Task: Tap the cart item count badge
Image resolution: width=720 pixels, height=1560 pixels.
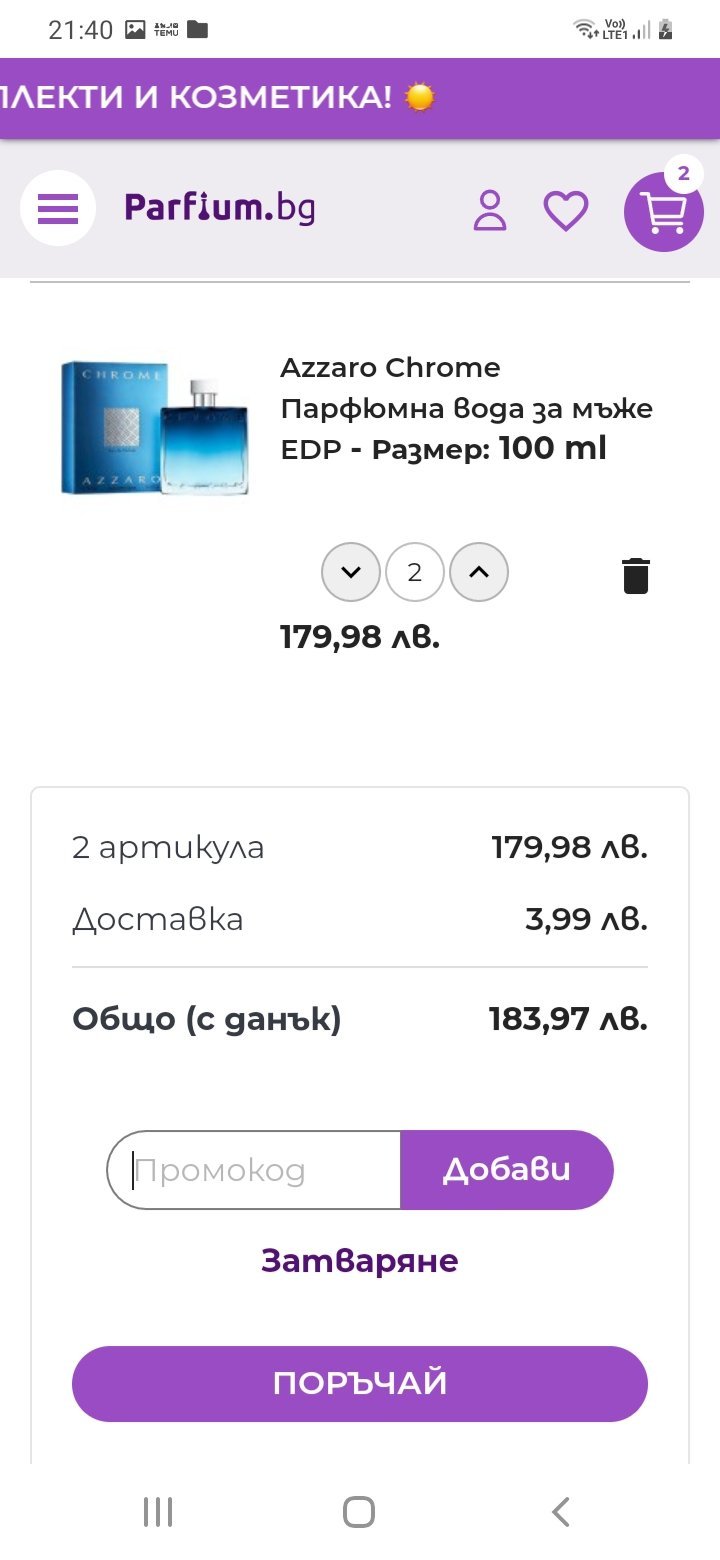Action: coord(684,174)
